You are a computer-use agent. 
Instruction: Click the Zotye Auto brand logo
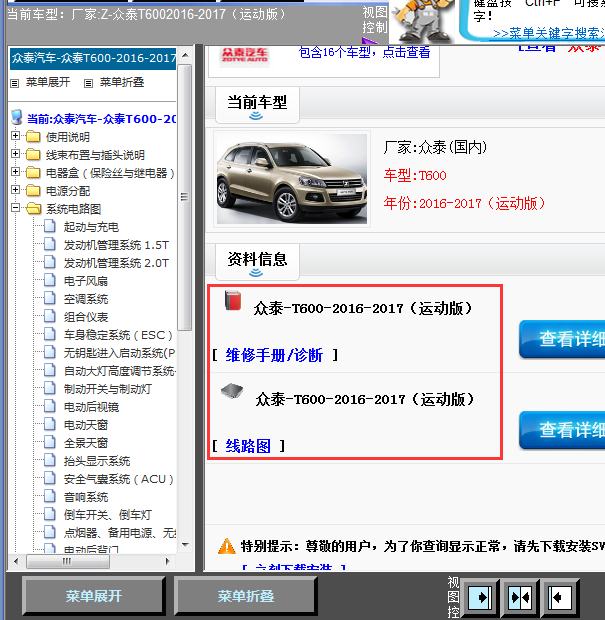coord(244,55)
